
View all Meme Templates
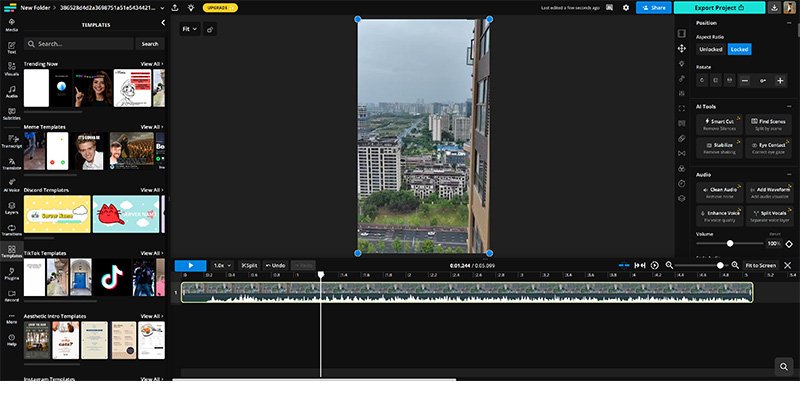click(x=152, y=127)
